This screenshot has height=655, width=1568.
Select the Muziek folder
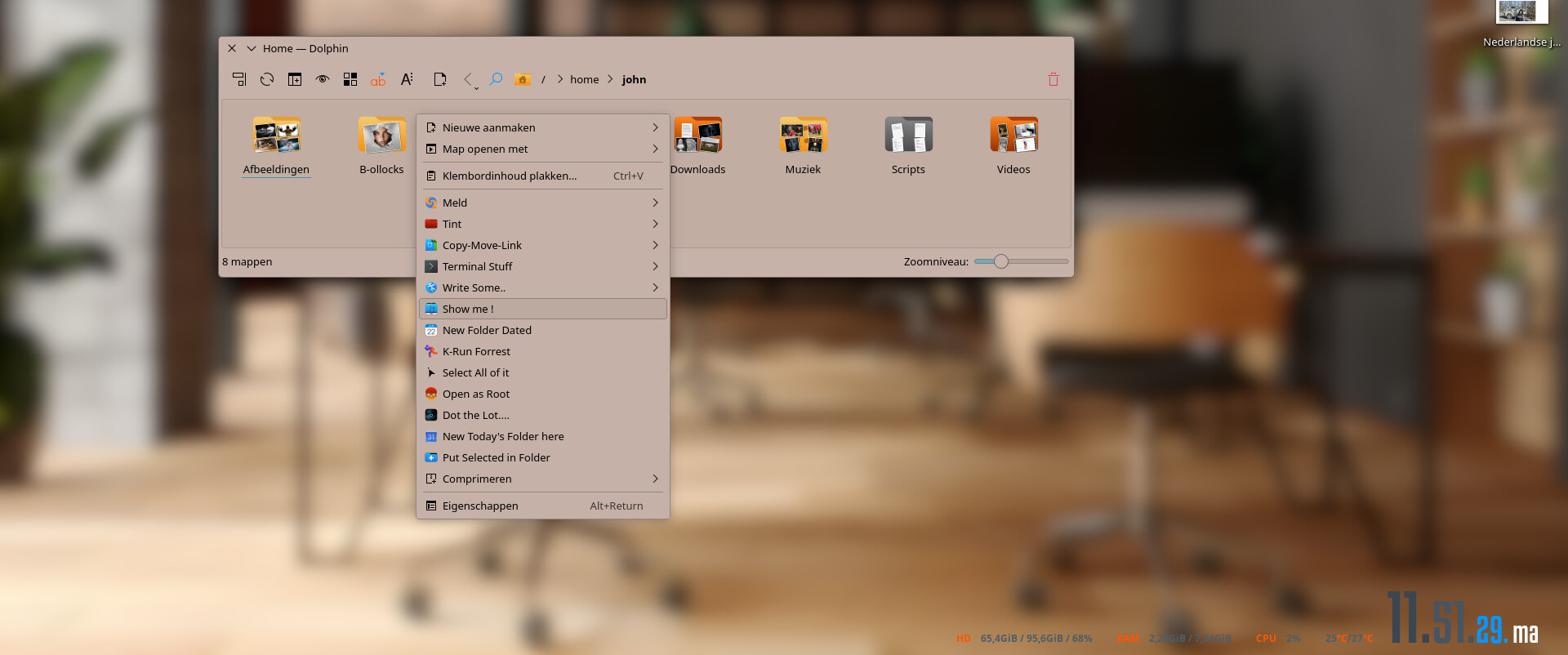[803, 145]
